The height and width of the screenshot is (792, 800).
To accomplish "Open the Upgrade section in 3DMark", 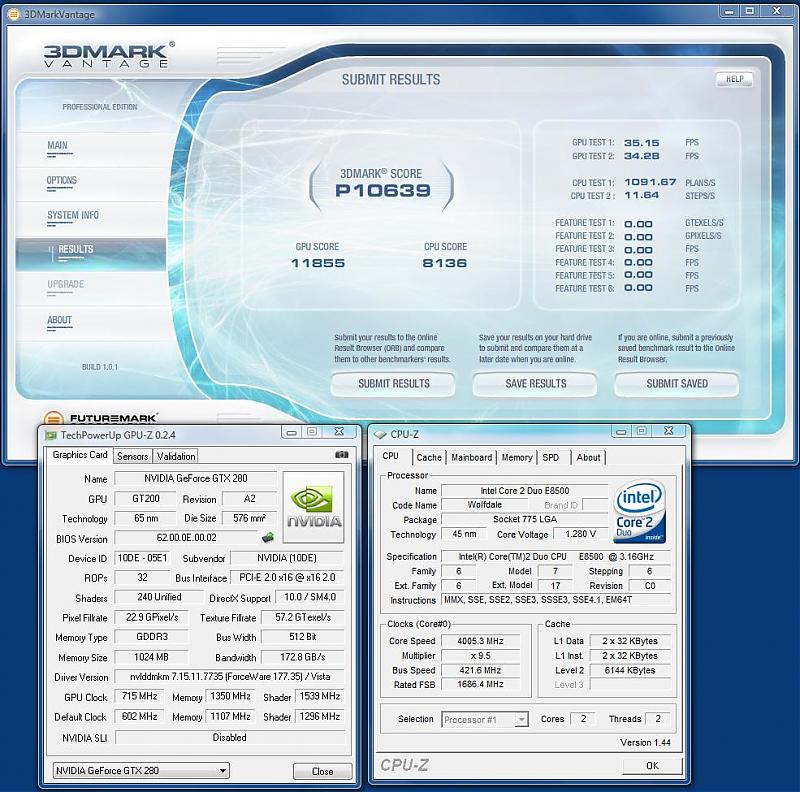I will click(x=65, y=284).
